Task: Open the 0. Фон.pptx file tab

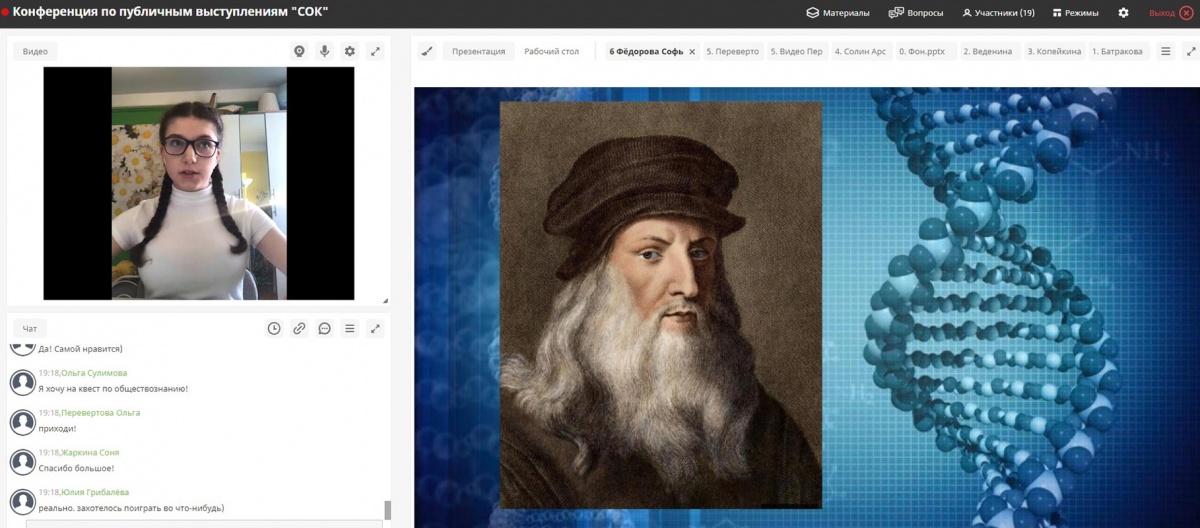Action: click(921, 51)
